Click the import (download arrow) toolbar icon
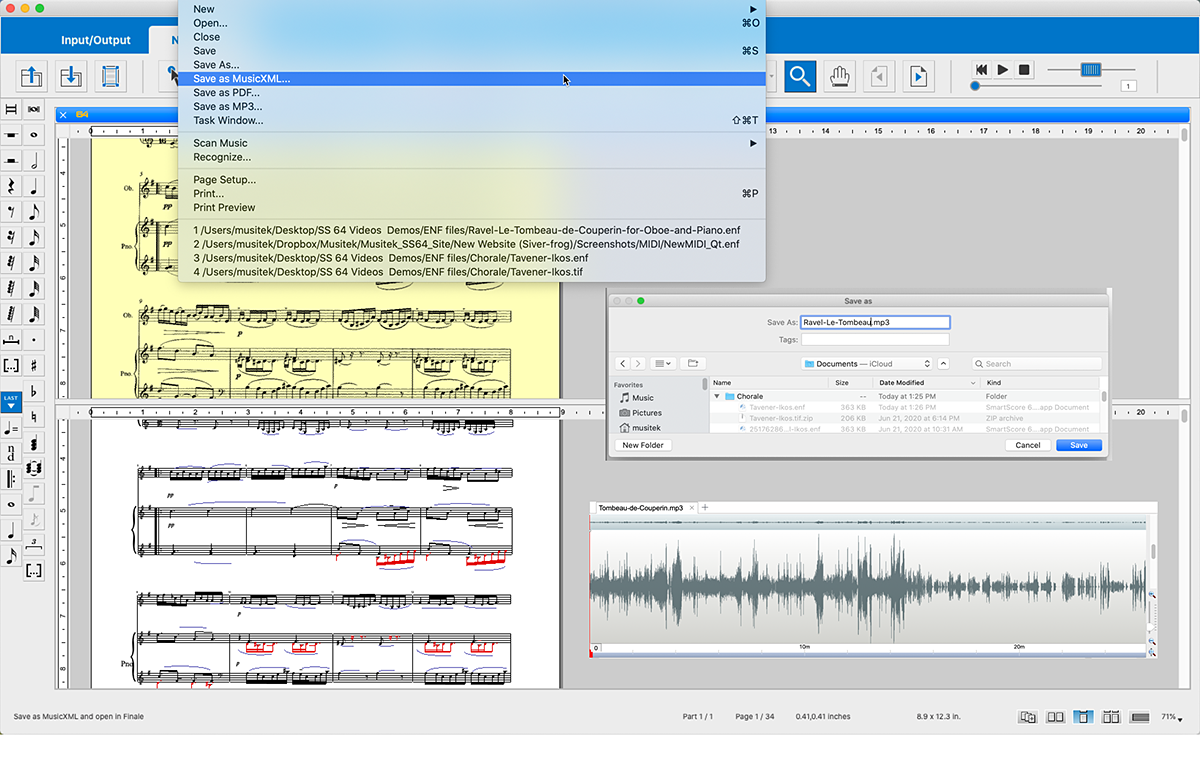Image resolution: width=1200 pixels, height=772 pixels. (71, 76)
